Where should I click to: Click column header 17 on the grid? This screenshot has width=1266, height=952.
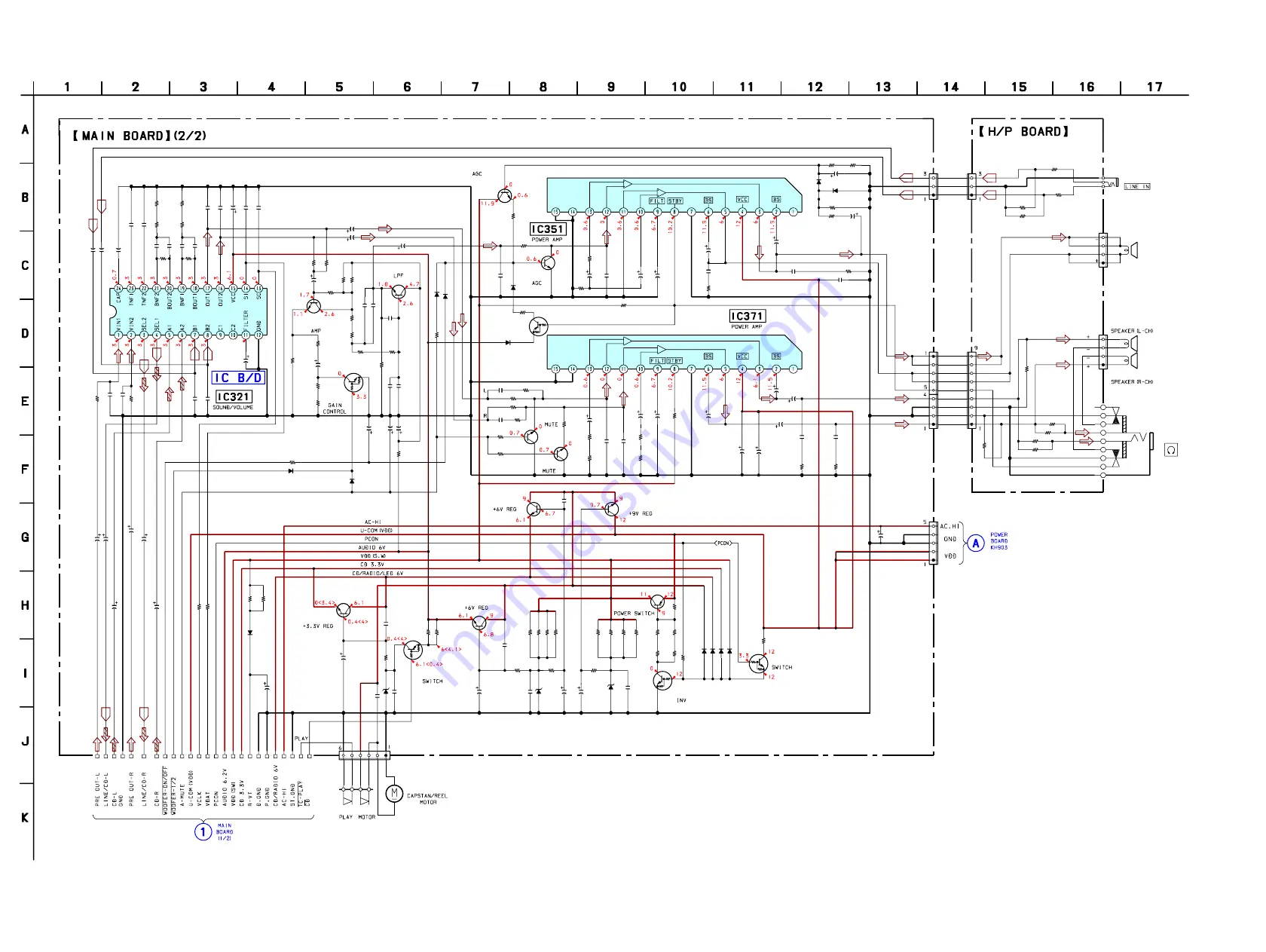[x=1154, y=87]
